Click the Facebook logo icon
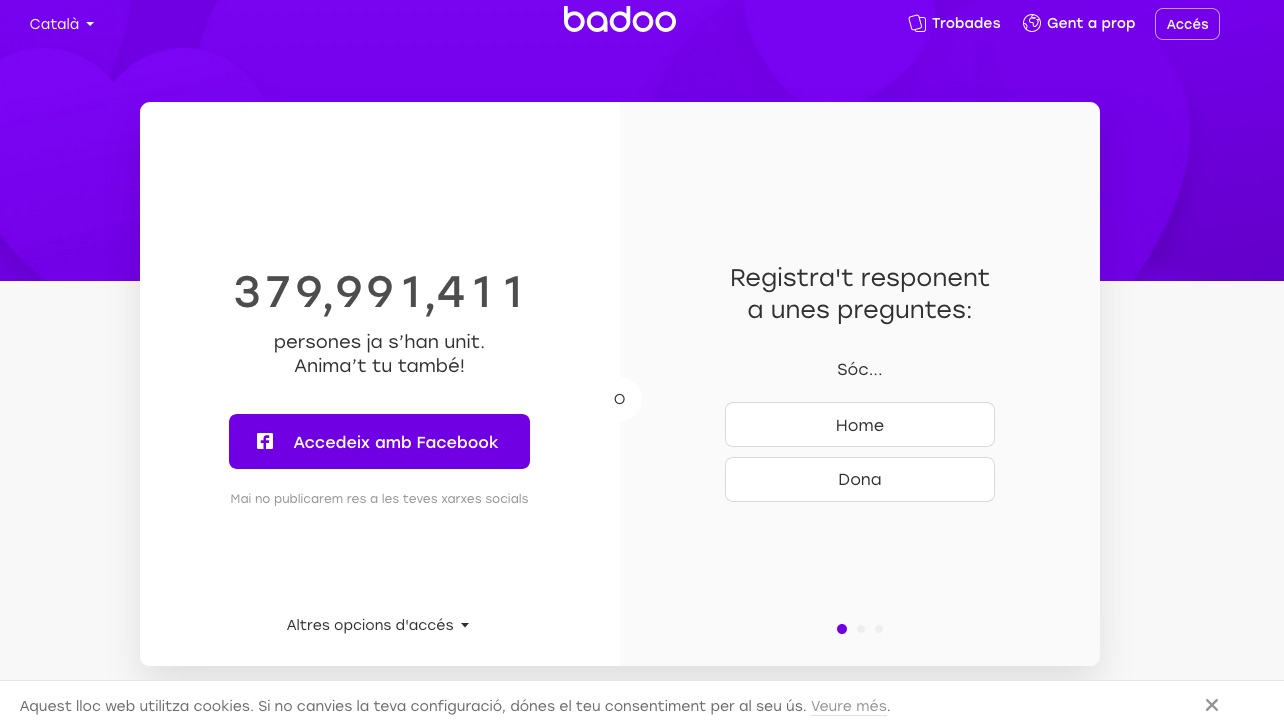The image size is (1284, 728). (x=265, y=441)
